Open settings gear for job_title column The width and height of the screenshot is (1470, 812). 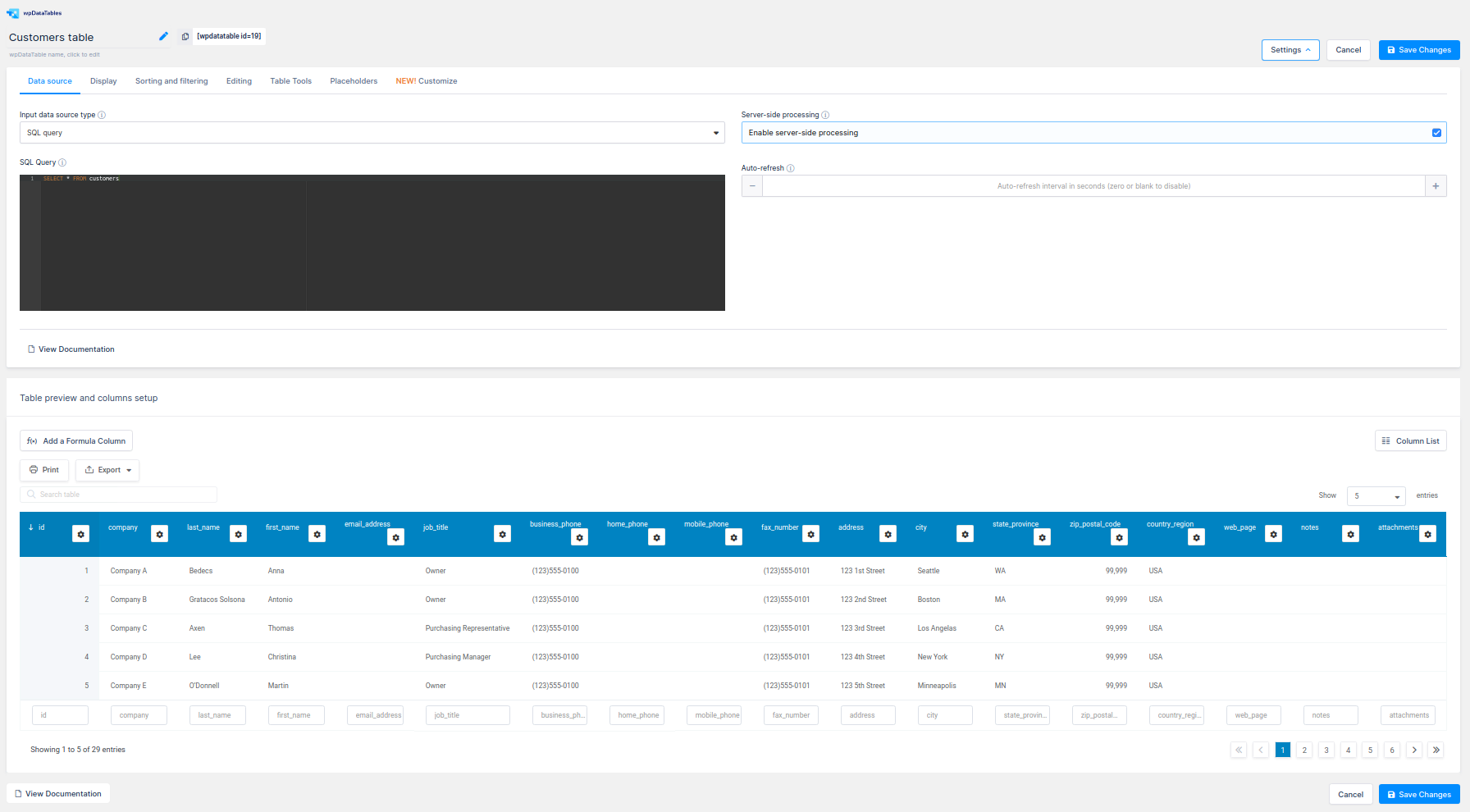[503, 534]
